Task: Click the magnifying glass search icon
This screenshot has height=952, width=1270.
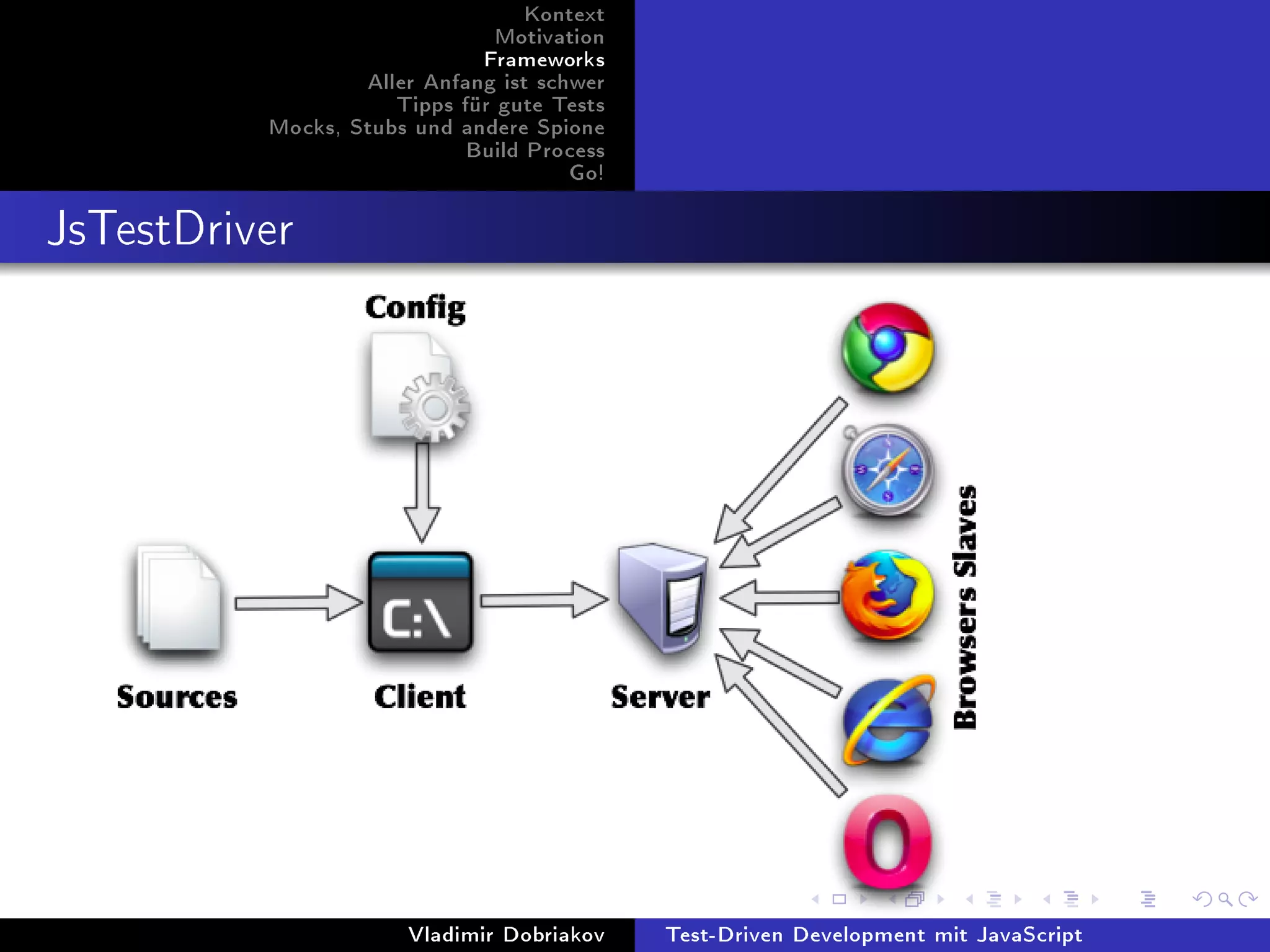Action: (x=1225, y=899)
